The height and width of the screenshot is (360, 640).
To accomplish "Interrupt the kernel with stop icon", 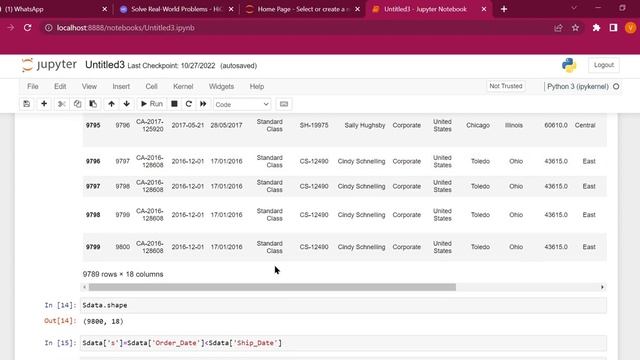I will click(174, 104).
